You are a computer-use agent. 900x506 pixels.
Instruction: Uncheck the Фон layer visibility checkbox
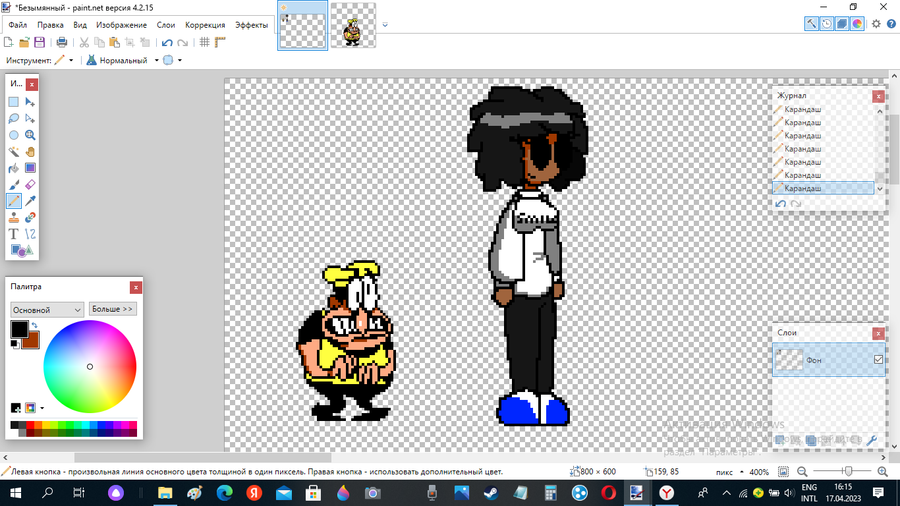[x=878, y=360]
